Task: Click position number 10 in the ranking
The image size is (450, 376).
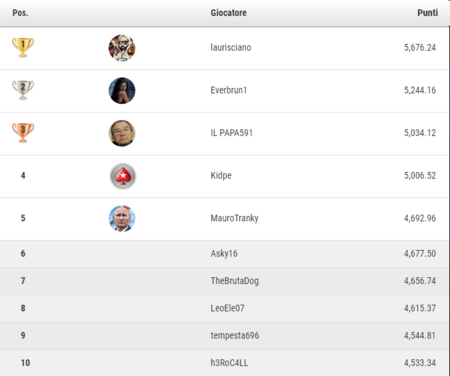Action: point(25,363)
